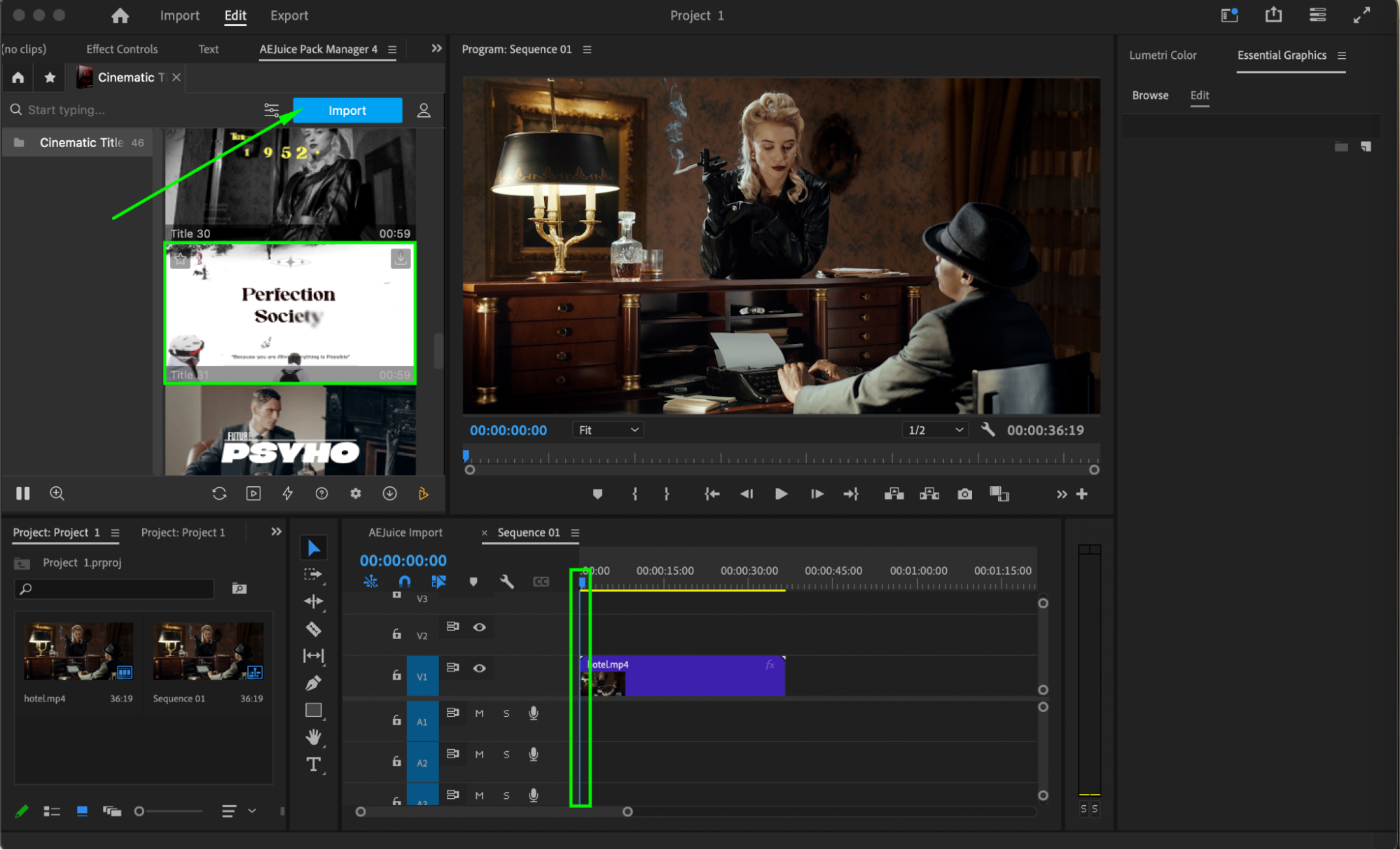Select the Hand tool
Screen dimensions: 1400x850
313,736
